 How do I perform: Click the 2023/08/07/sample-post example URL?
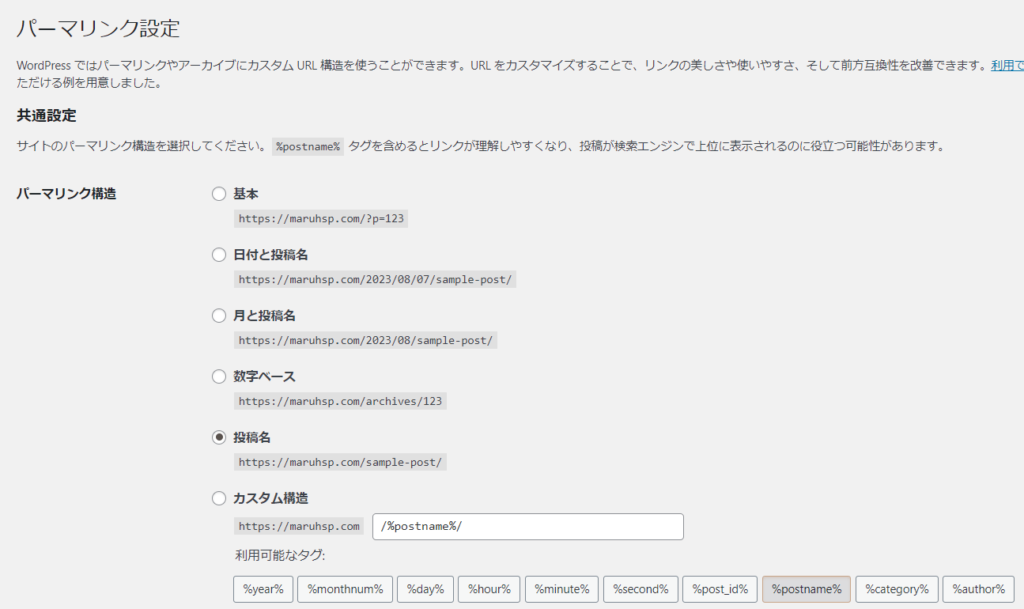375,279
